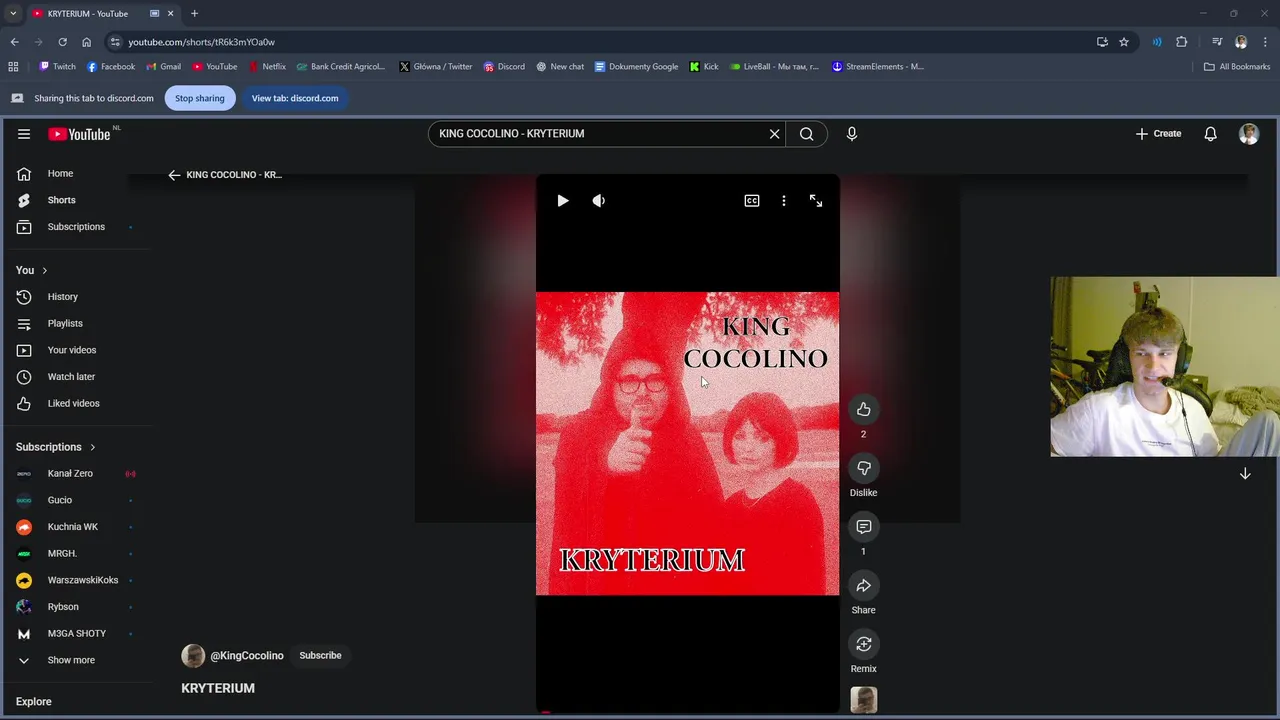Open the notifications bell
Screen dimensions: 1280x720
(1210, 134)
